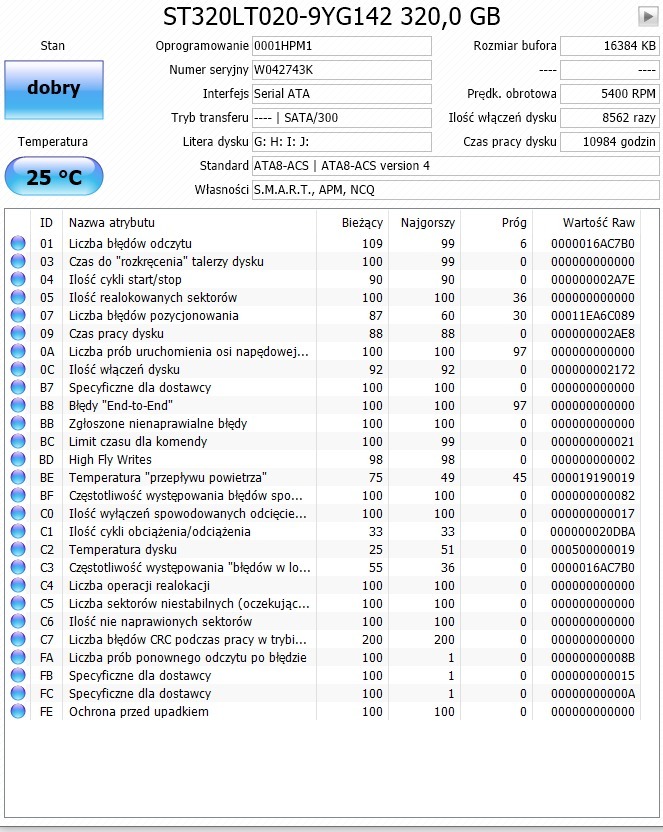The image size is (663, 832).
Task: Click the power-on hours field 10984 godzin
Action: click(x=610, y=142)
